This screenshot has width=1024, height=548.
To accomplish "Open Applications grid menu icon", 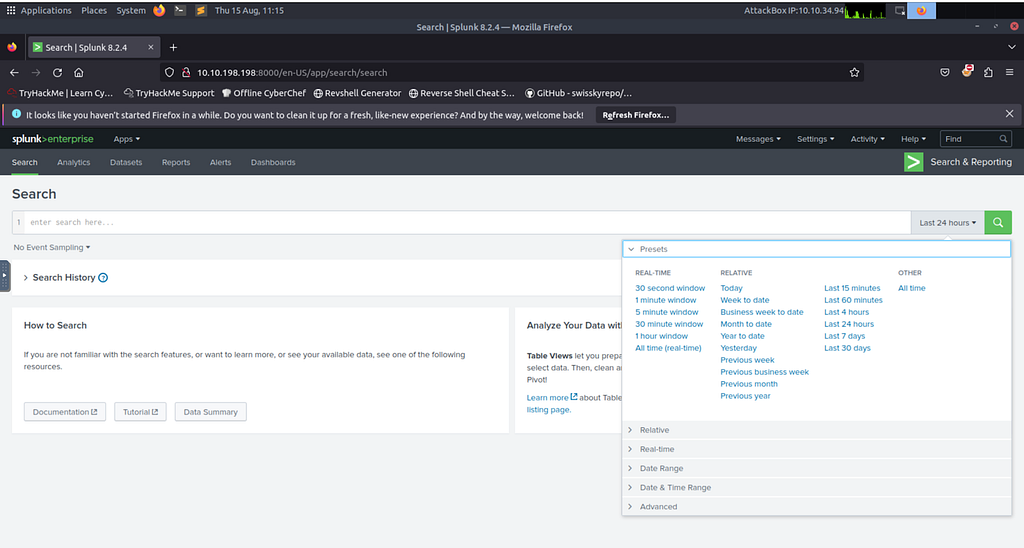I will (x=10, y=10).
